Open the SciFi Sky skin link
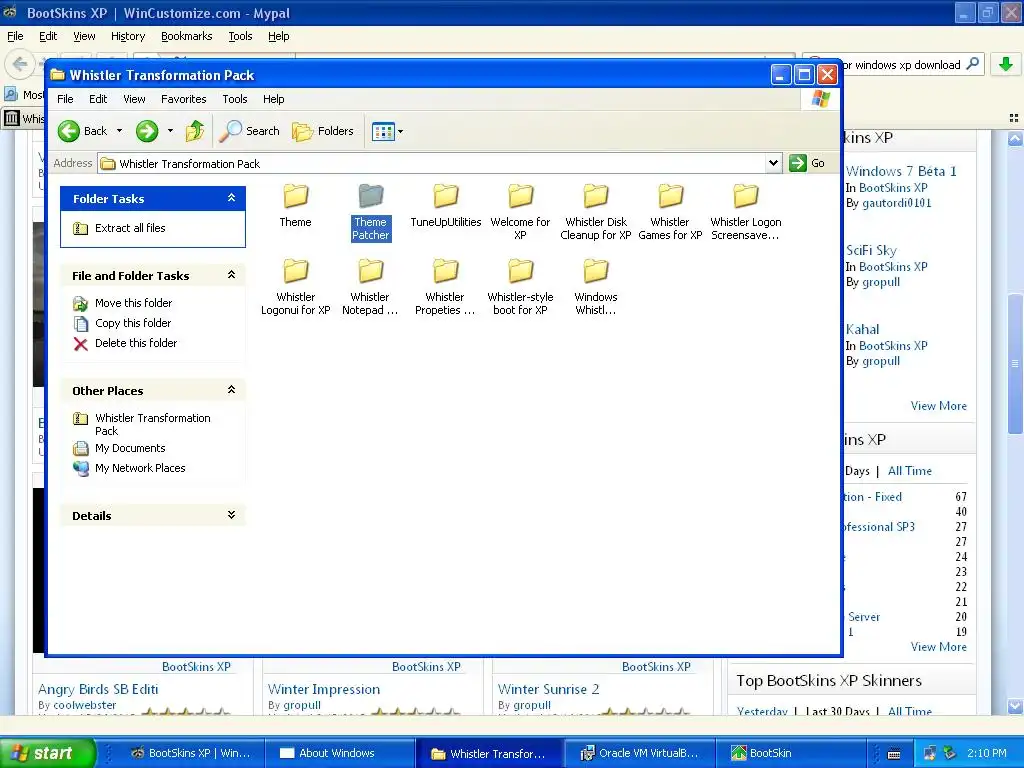 coord(871,250)
